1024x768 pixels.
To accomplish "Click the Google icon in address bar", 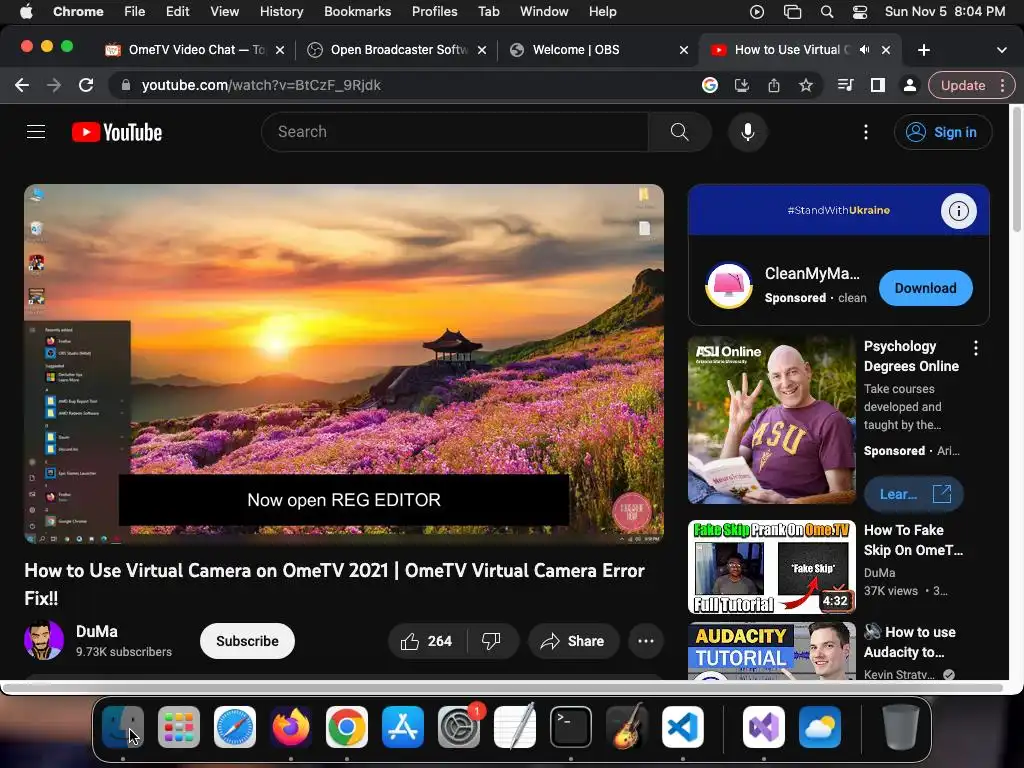I will click(710, 86).
